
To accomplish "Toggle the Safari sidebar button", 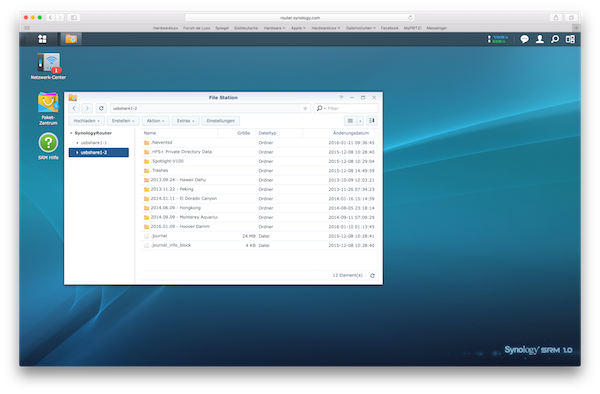I will [x=73, y=18].
